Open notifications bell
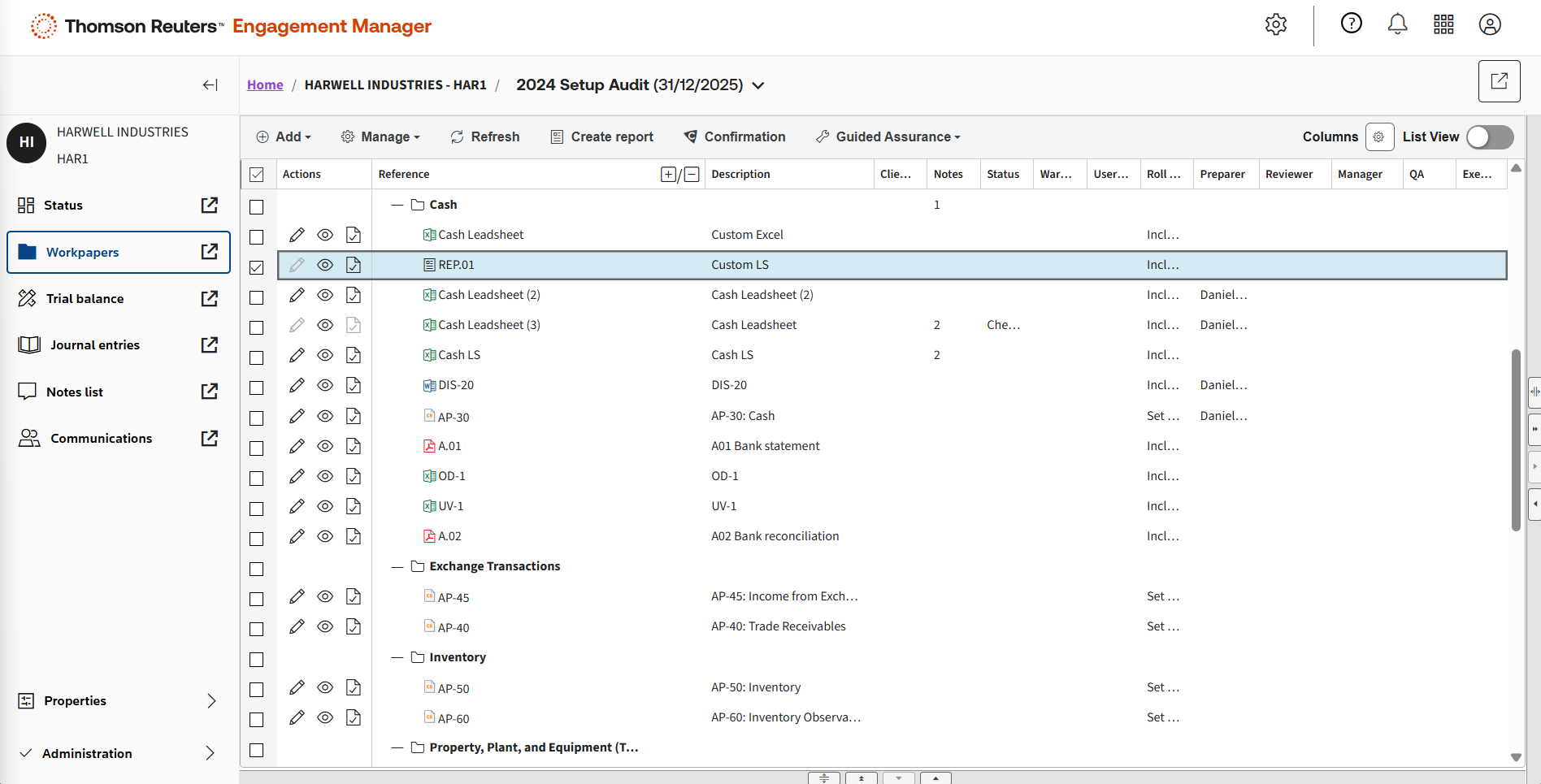 click(1397, 24)
